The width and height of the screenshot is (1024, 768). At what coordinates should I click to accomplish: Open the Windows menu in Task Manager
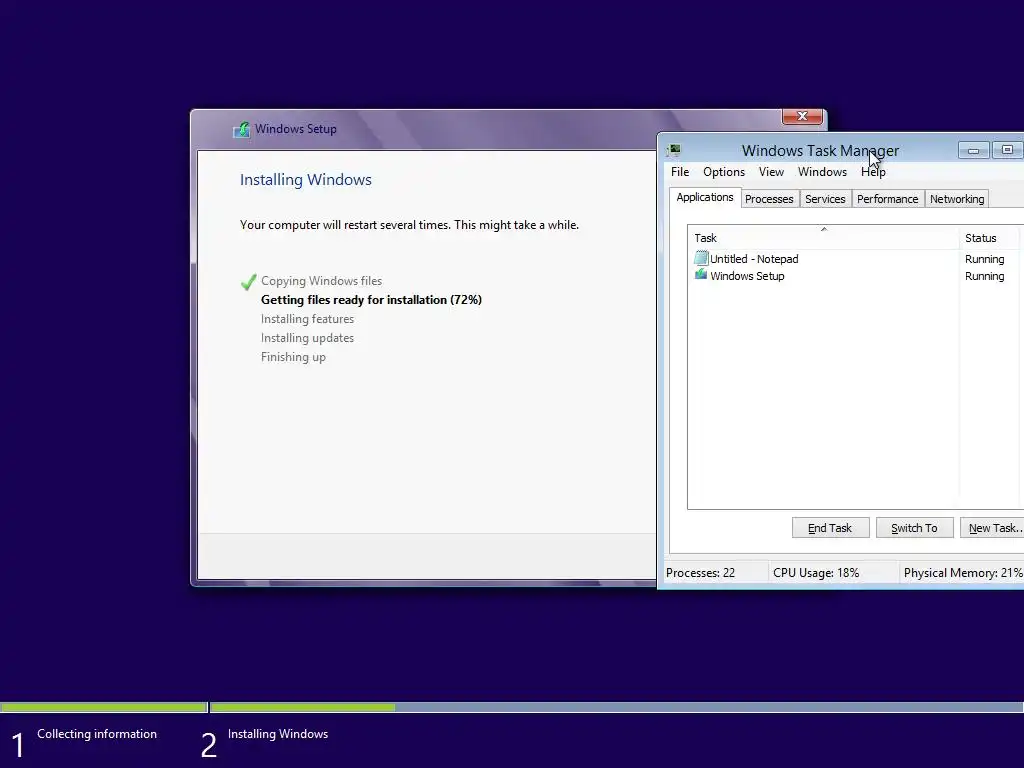coord(822,172)
